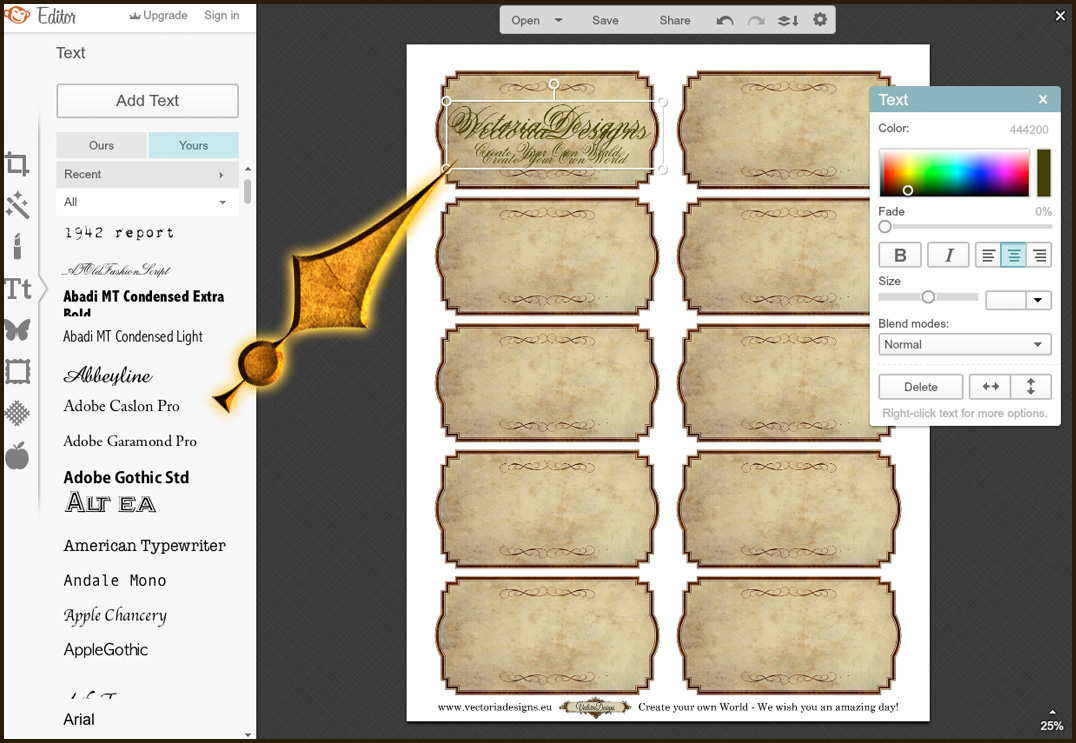Open the butterfly Overlays tool
Image resolution: width=1076 pixels, height=743 pixels.
point(17,330)
